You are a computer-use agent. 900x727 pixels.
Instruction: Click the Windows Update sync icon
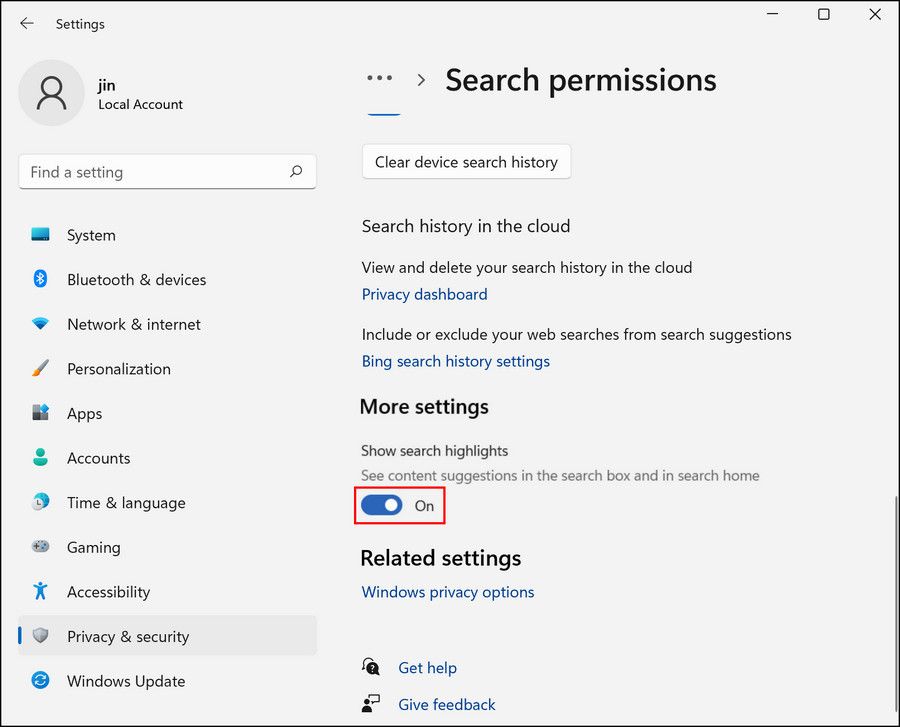40,681
